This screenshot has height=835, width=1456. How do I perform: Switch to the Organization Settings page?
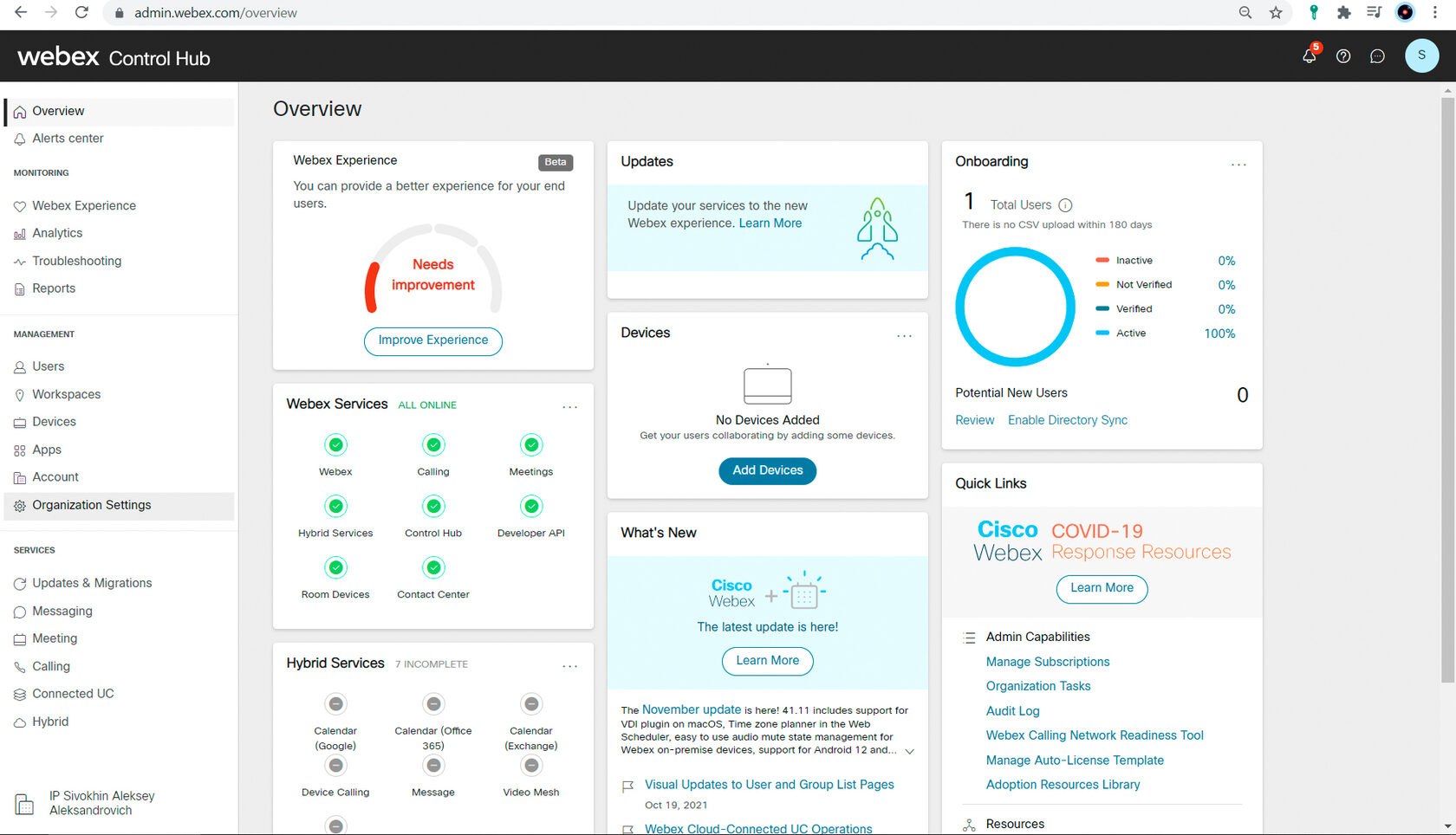[91, 504]
